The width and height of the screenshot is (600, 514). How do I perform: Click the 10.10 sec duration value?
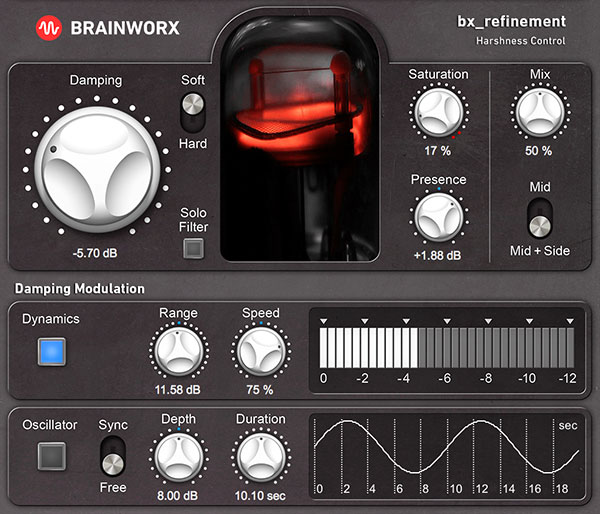(x=260, y=496)
